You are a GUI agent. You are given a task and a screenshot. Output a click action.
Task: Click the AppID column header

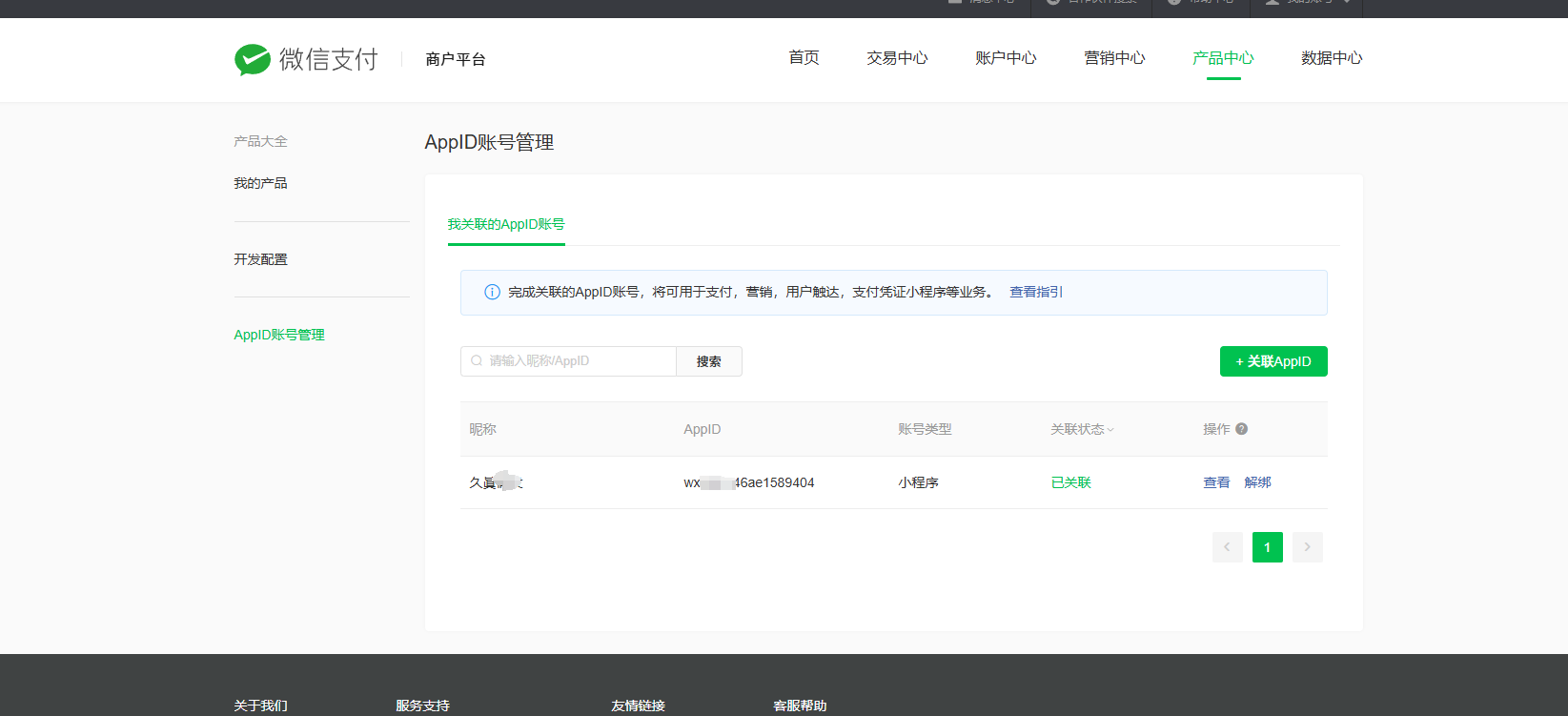(702, 429)
